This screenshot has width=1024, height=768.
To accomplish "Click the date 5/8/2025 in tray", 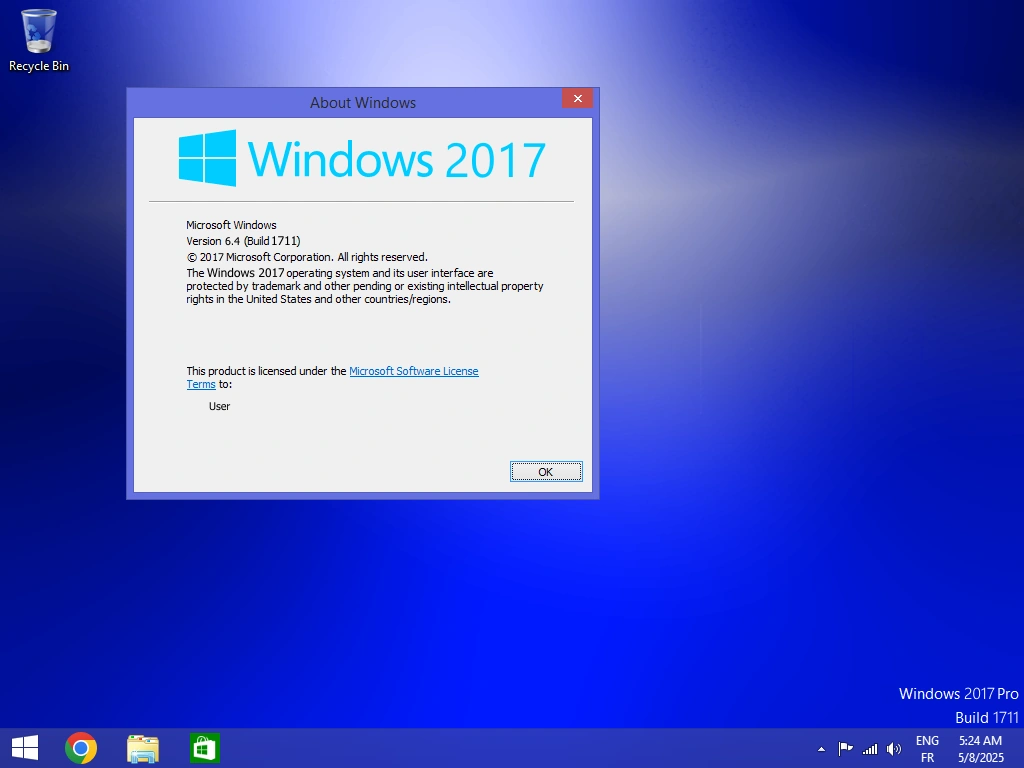I will pyautogui.click(x=980, y=758).
